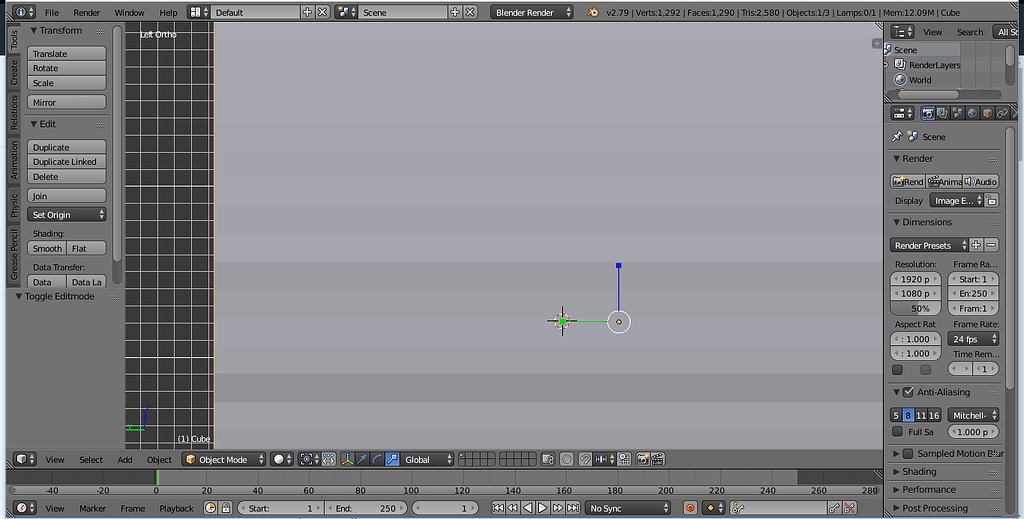
Task: Select the rotate manipulator arc icon
Action: pyautogui.click(x=377, y=459)
